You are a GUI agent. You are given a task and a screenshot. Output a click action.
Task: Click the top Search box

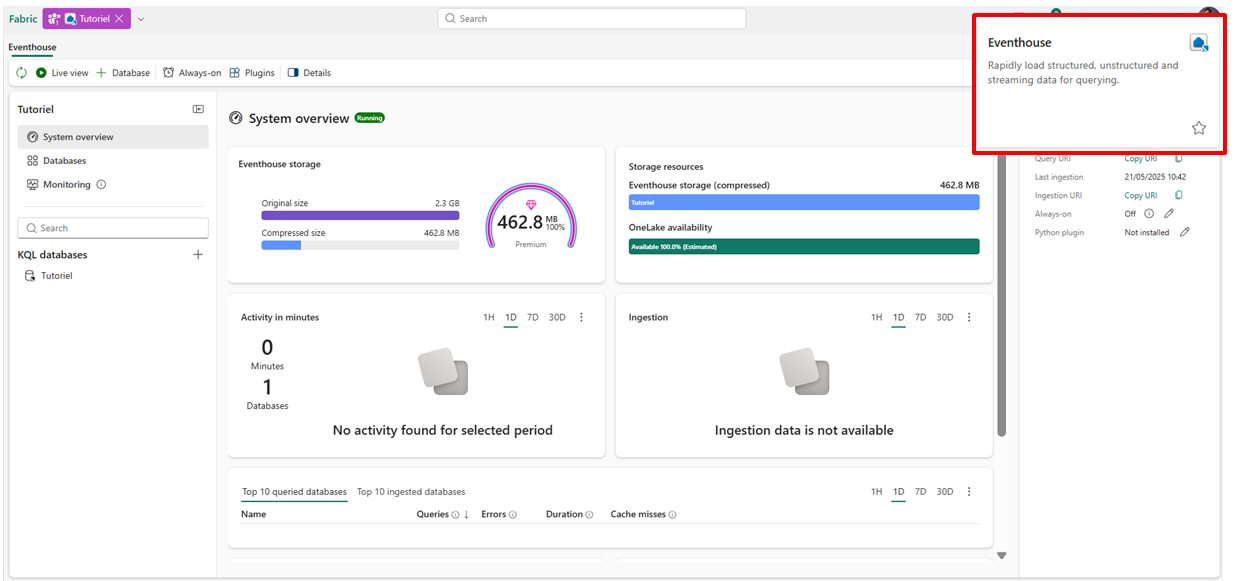coord(592,18)
